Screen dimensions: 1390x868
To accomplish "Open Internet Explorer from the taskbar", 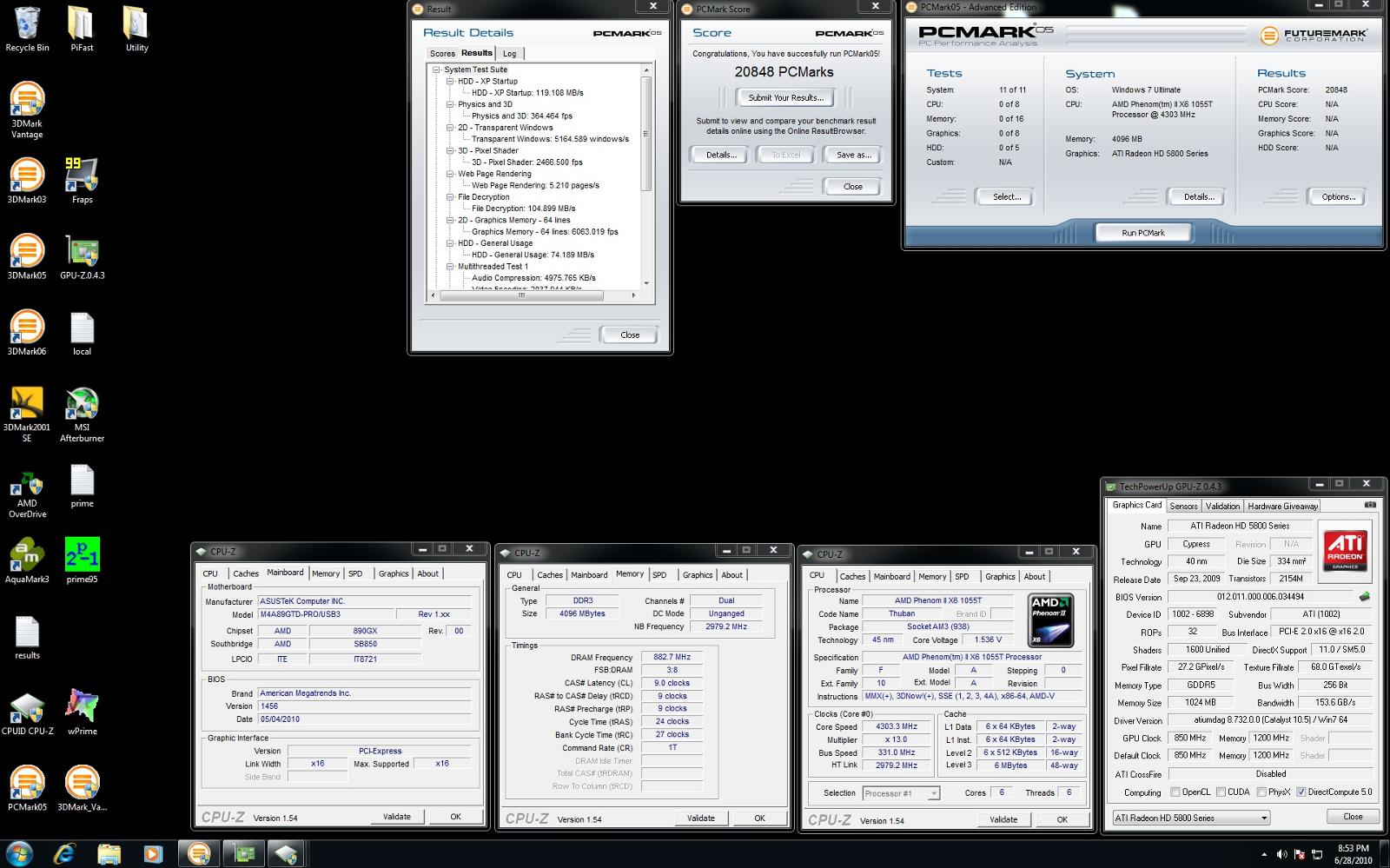I will 64,854.
